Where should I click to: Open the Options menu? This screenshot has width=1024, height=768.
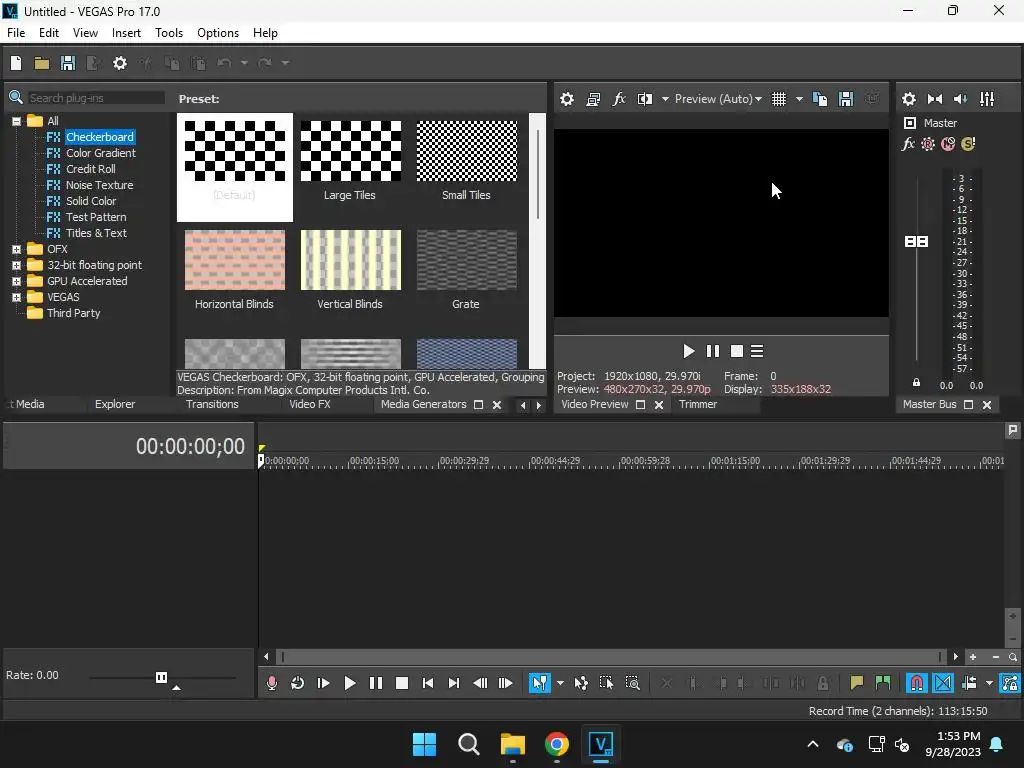point(217,33)
